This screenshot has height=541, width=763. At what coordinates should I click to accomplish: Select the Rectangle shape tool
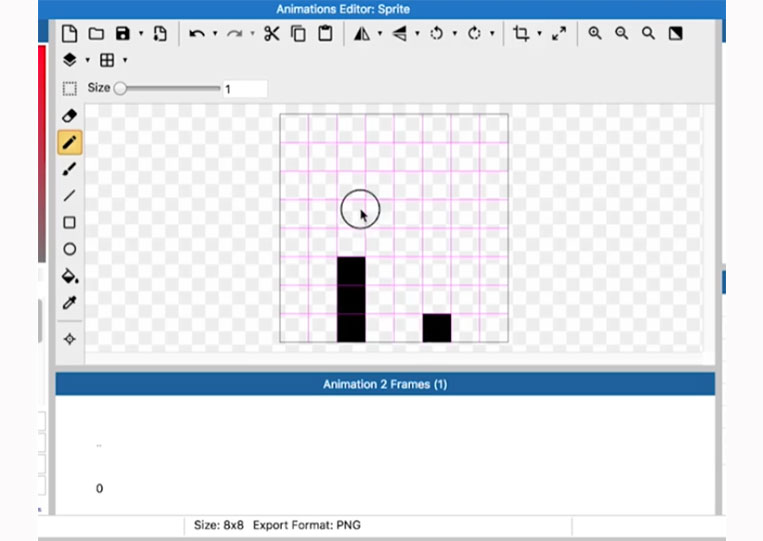click(x=70, y=222)
